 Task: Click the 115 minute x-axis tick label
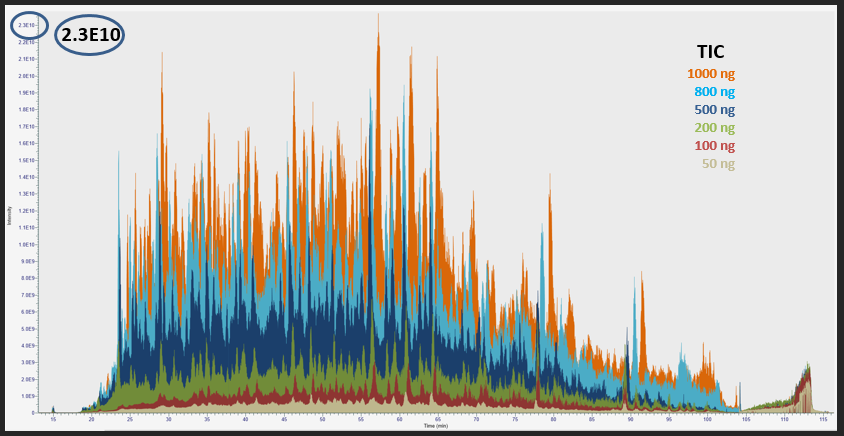tap(822, 418)
